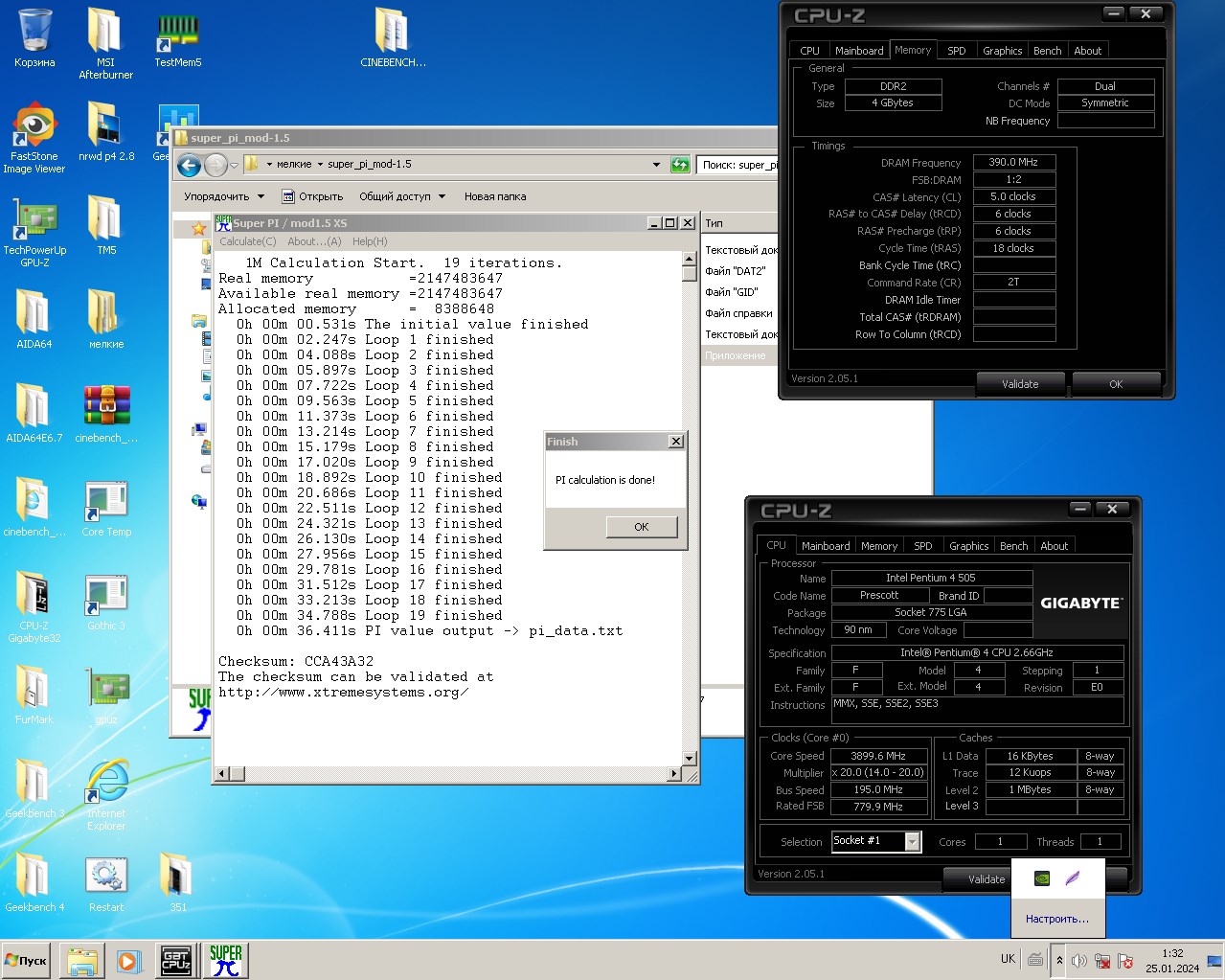Image resolution: width=1225 pixels, height=980 pixels.
Task: Expand the Упорядочить dropdown menu
Action: point(224,196)
